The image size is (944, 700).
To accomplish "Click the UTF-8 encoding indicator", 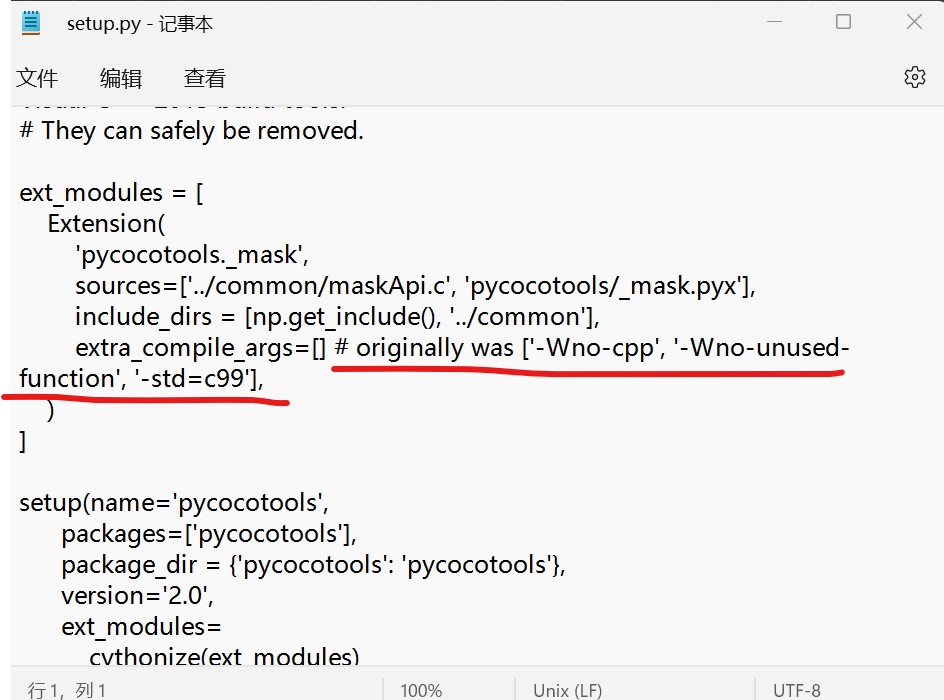I will [797, 689].
